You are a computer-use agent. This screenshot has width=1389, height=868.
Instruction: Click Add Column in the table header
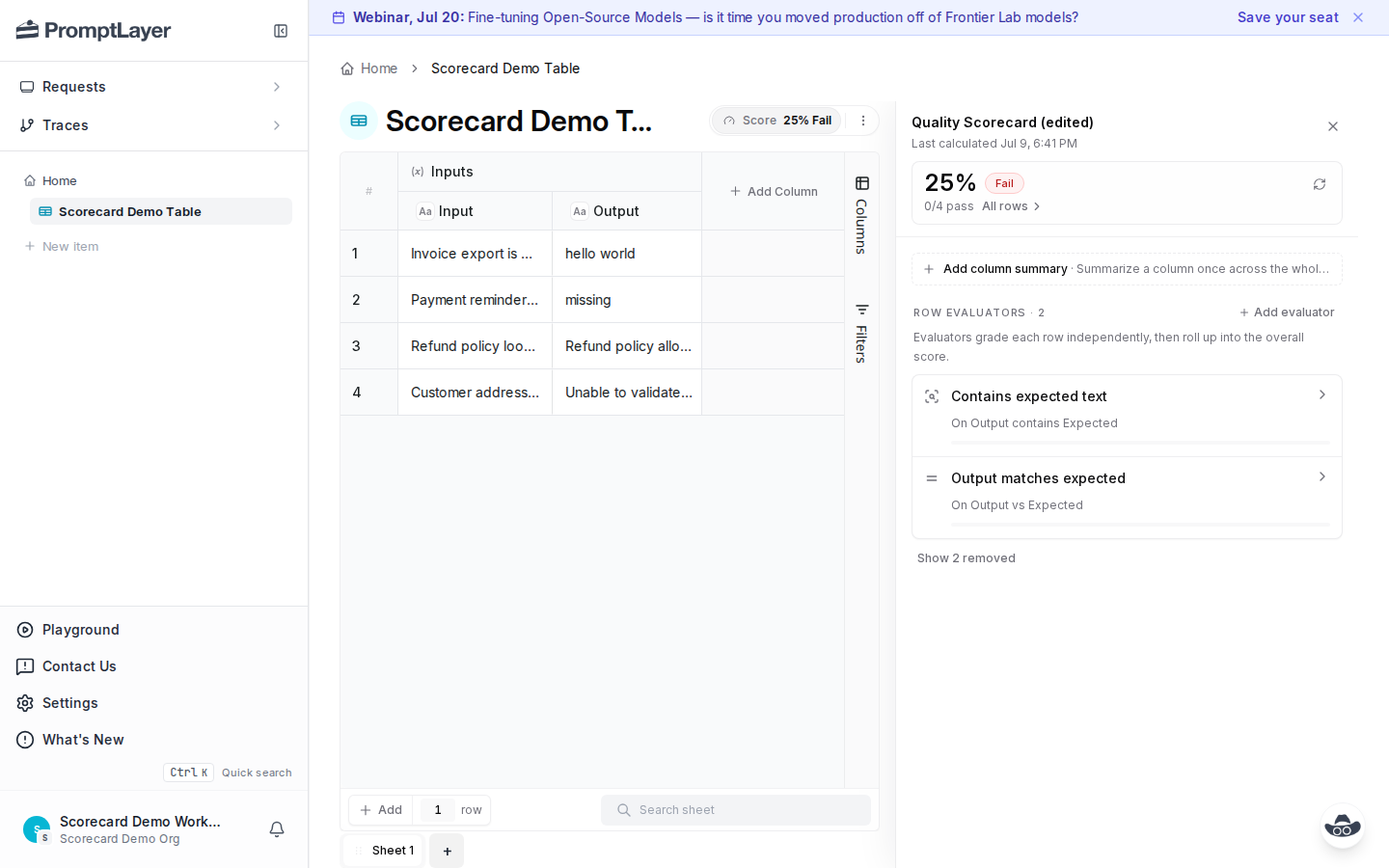click(774, 191)
